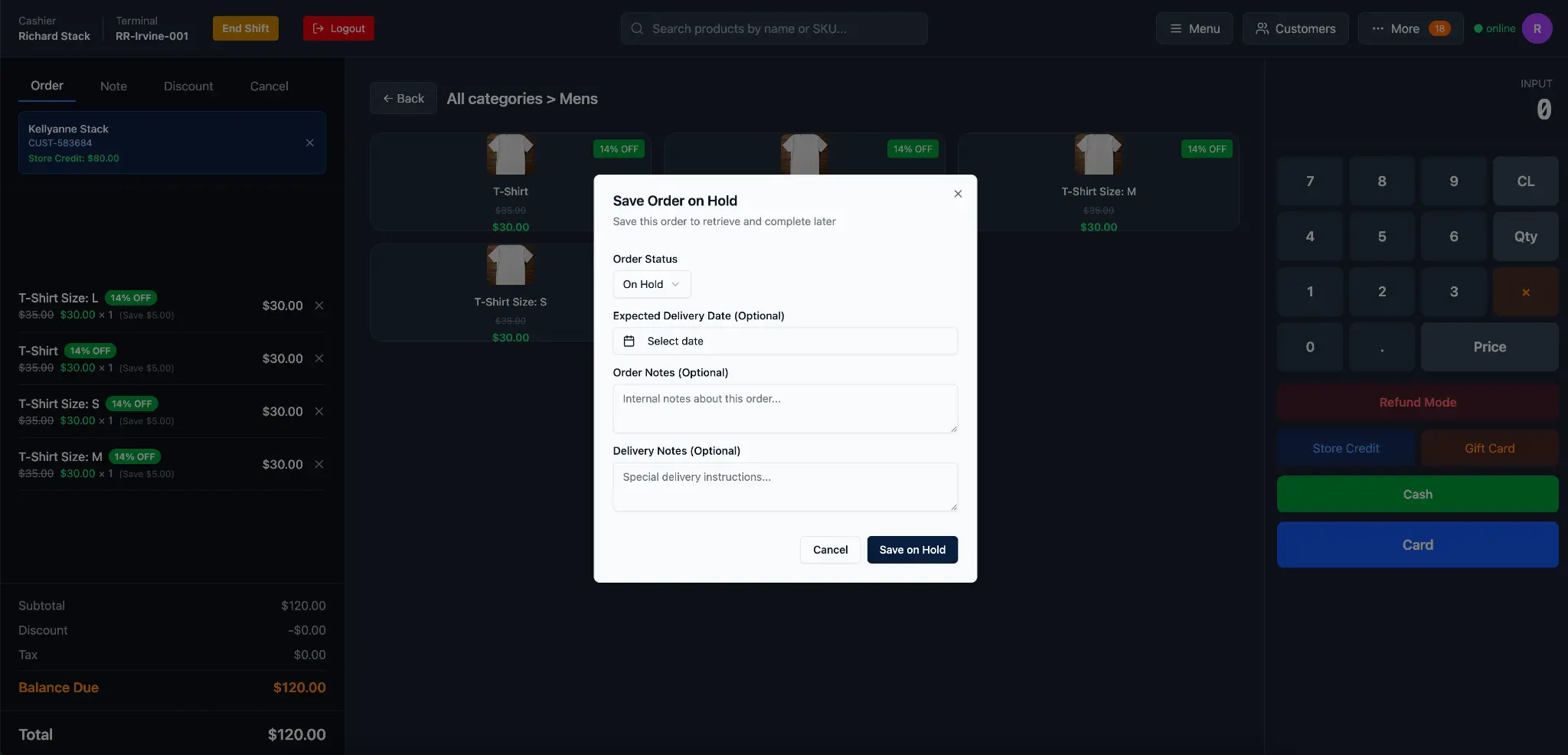Open the Order Status dropdown

click(650, 284)
